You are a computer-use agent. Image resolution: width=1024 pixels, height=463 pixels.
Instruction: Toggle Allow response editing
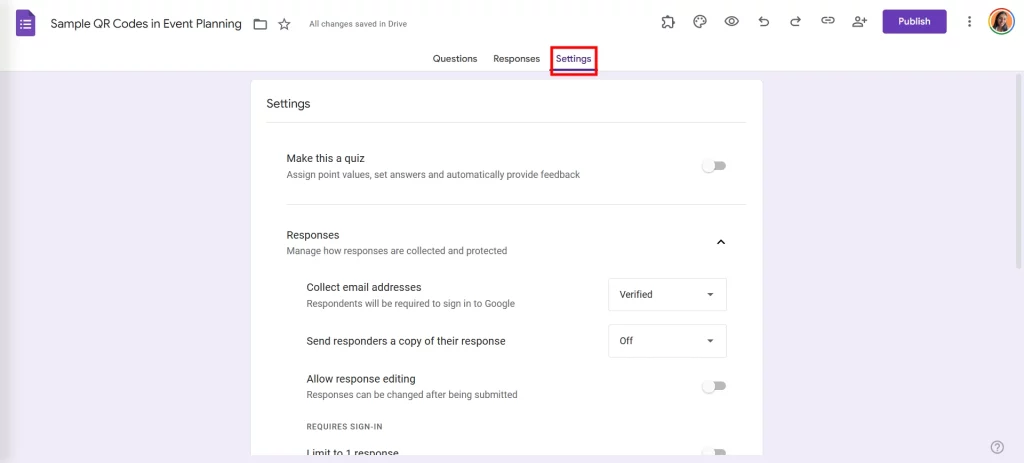tap(714, 386)
